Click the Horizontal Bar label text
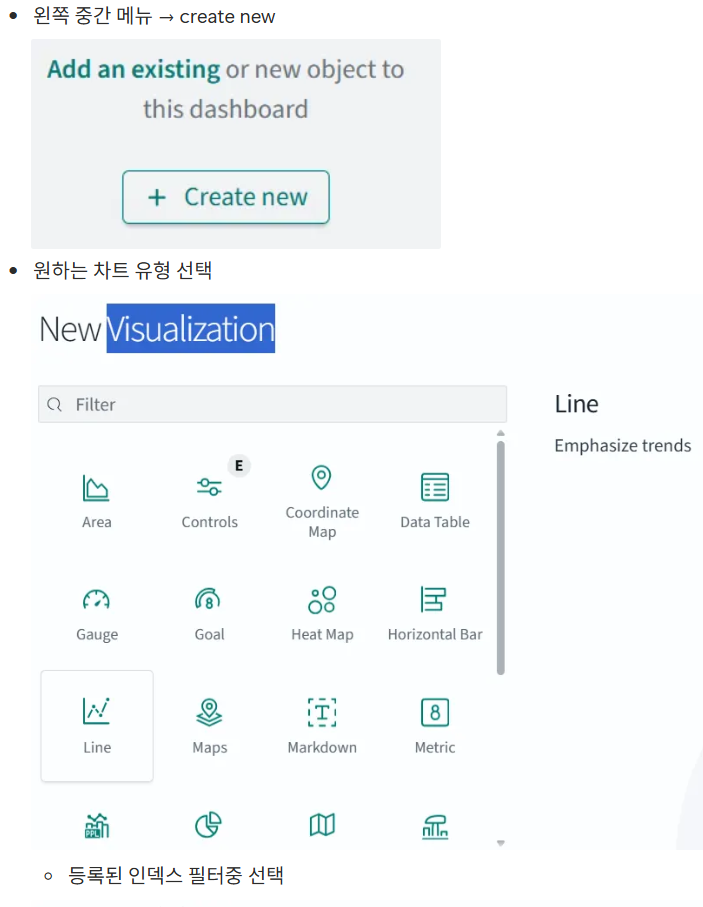703x907 pixels. pos(435,635)
